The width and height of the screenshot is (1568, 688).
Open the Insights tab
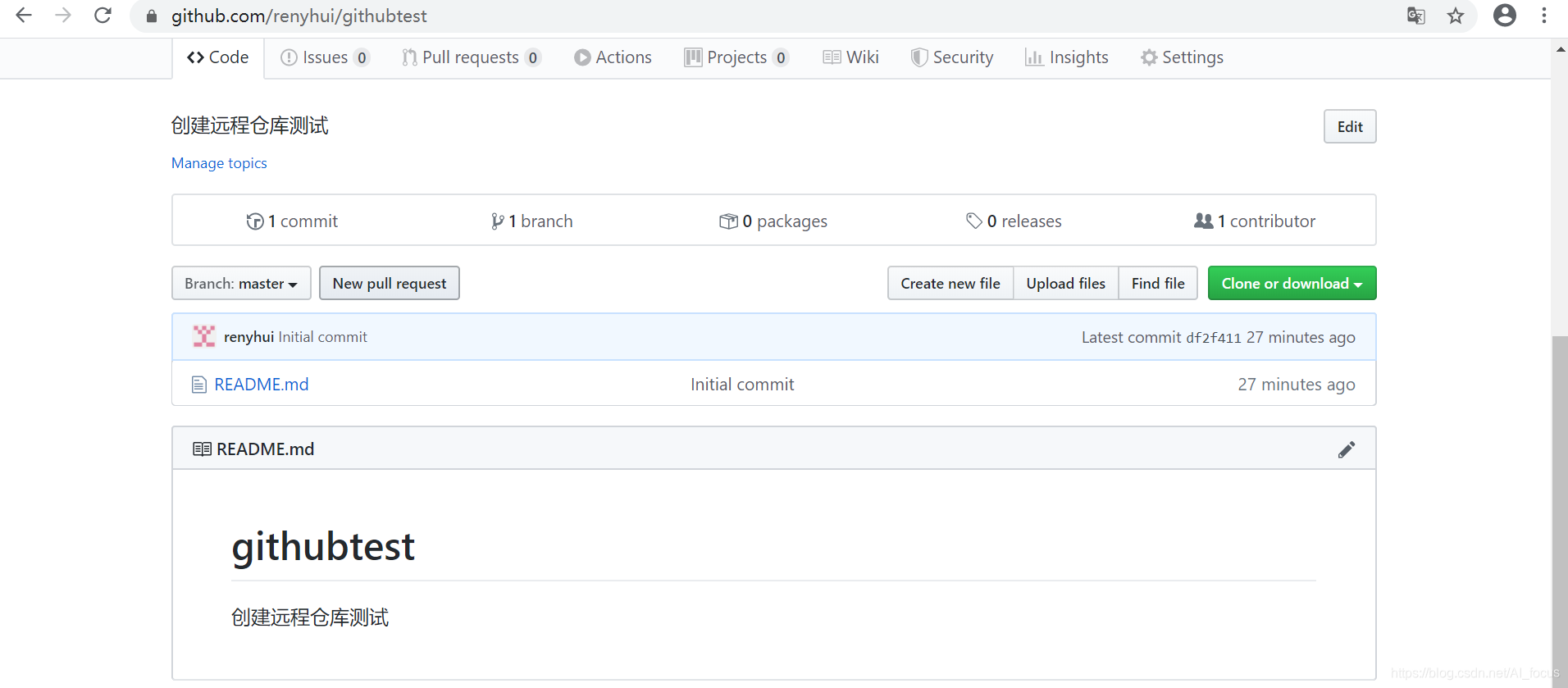(x=1067, y=57)
